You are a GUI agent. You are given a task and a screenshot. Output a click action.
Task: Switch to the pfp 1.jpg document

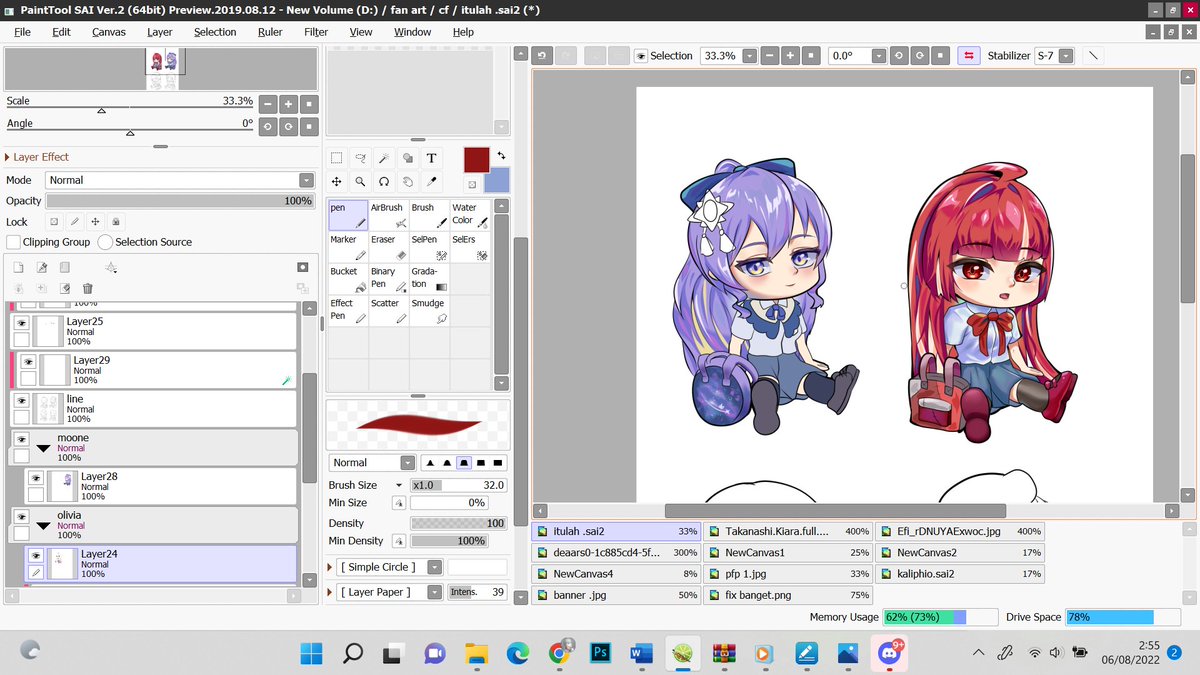click(789, 574)
